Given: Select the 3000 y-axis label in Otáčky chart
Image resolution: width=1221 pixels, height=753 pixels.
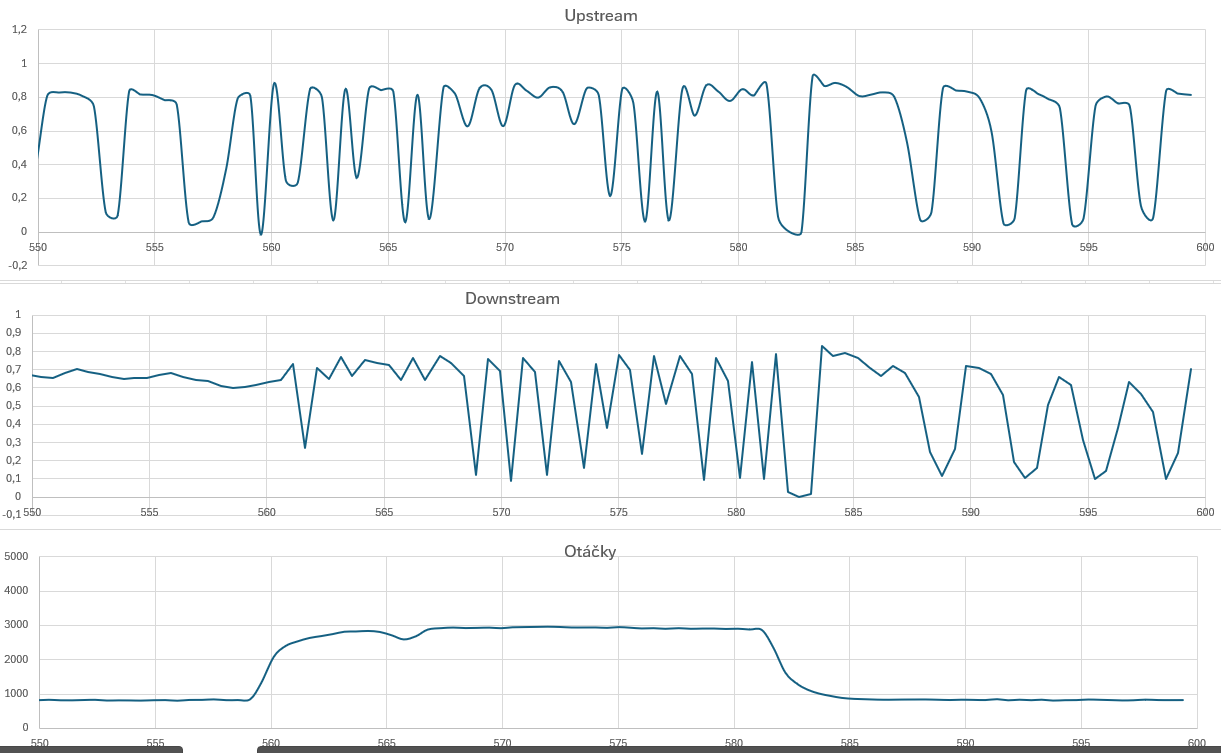Looking at the screenshot, I should (17, 625).
